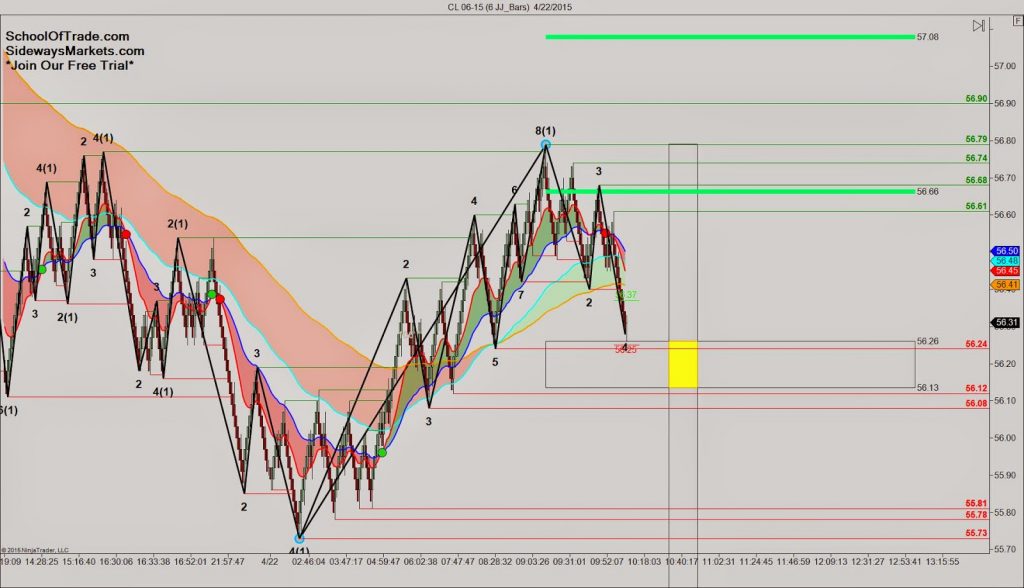
Task: Click the 57.00 price axis tick
Action: (x=1004, y=66)
